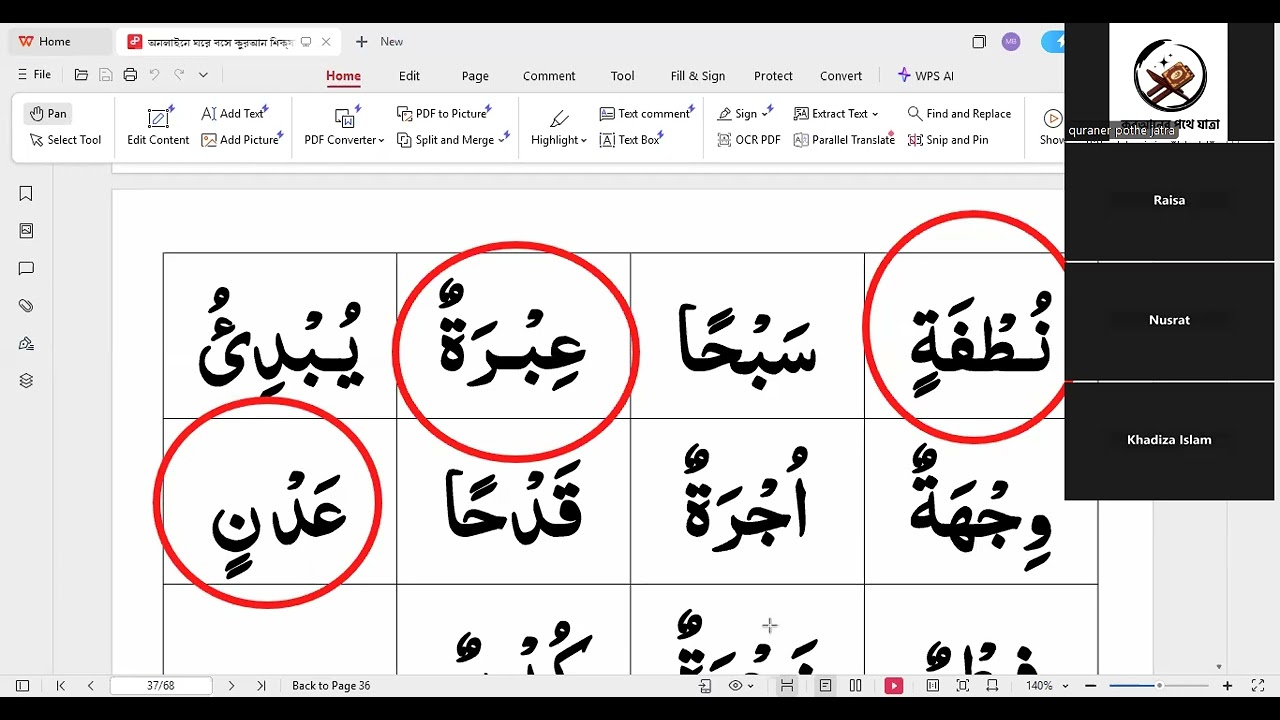Switch to the Page ribbon tab
This screenshot has width=1280, height=720.
(x=475, y=76)
